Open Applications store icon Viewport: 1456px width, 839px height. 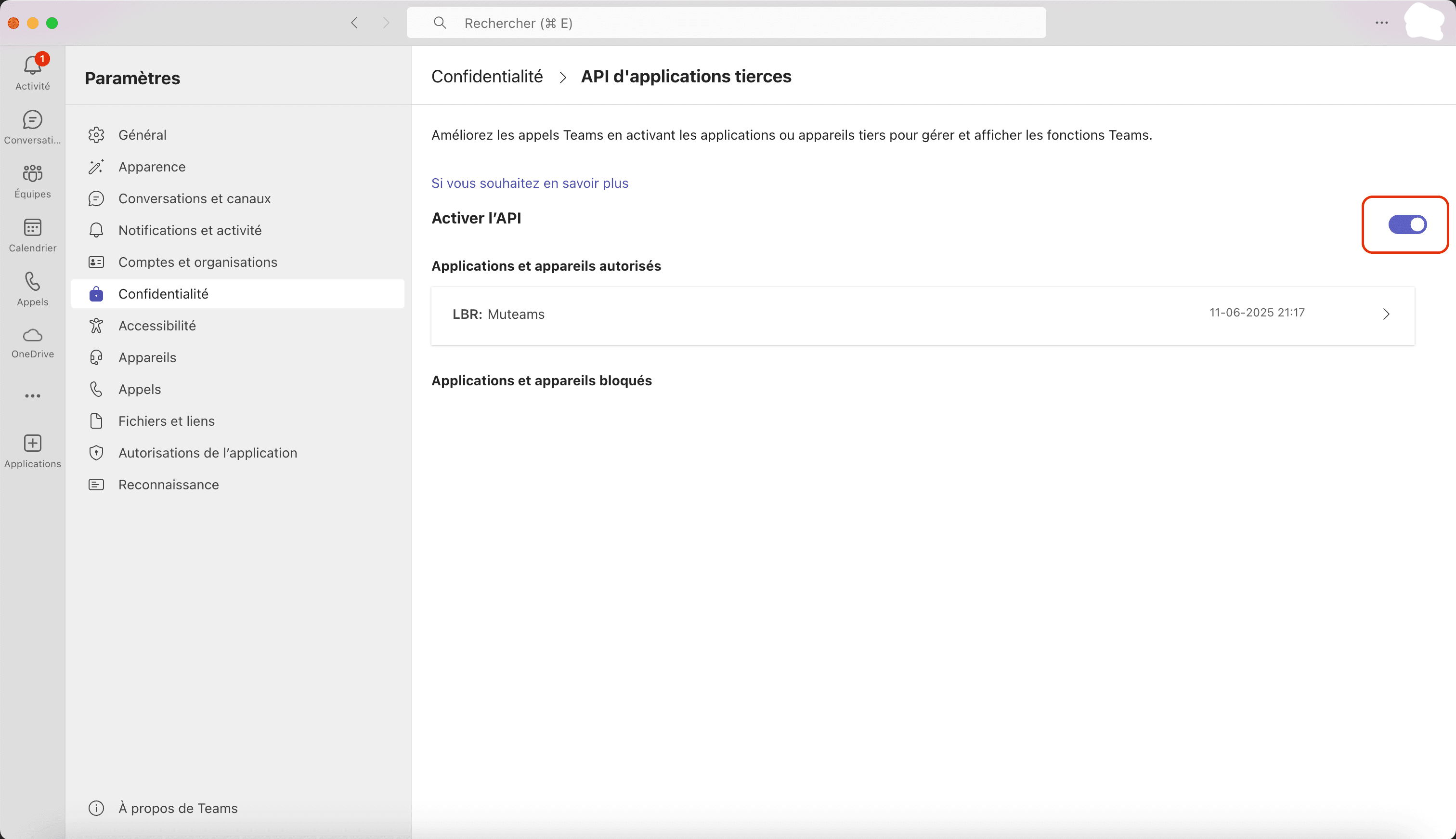32,451
